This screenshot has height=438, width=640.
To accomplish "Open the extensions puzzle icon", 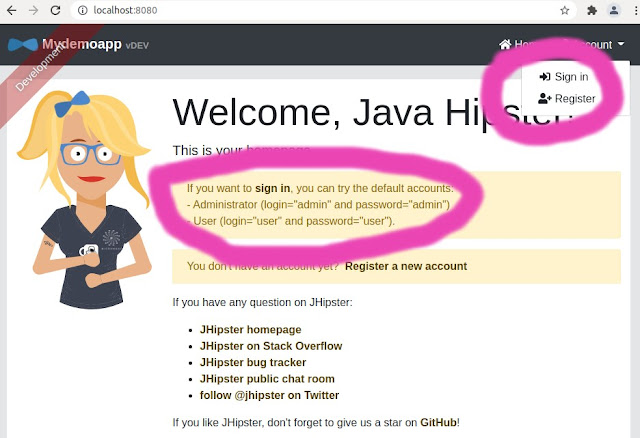I will (x=592, y=11).
